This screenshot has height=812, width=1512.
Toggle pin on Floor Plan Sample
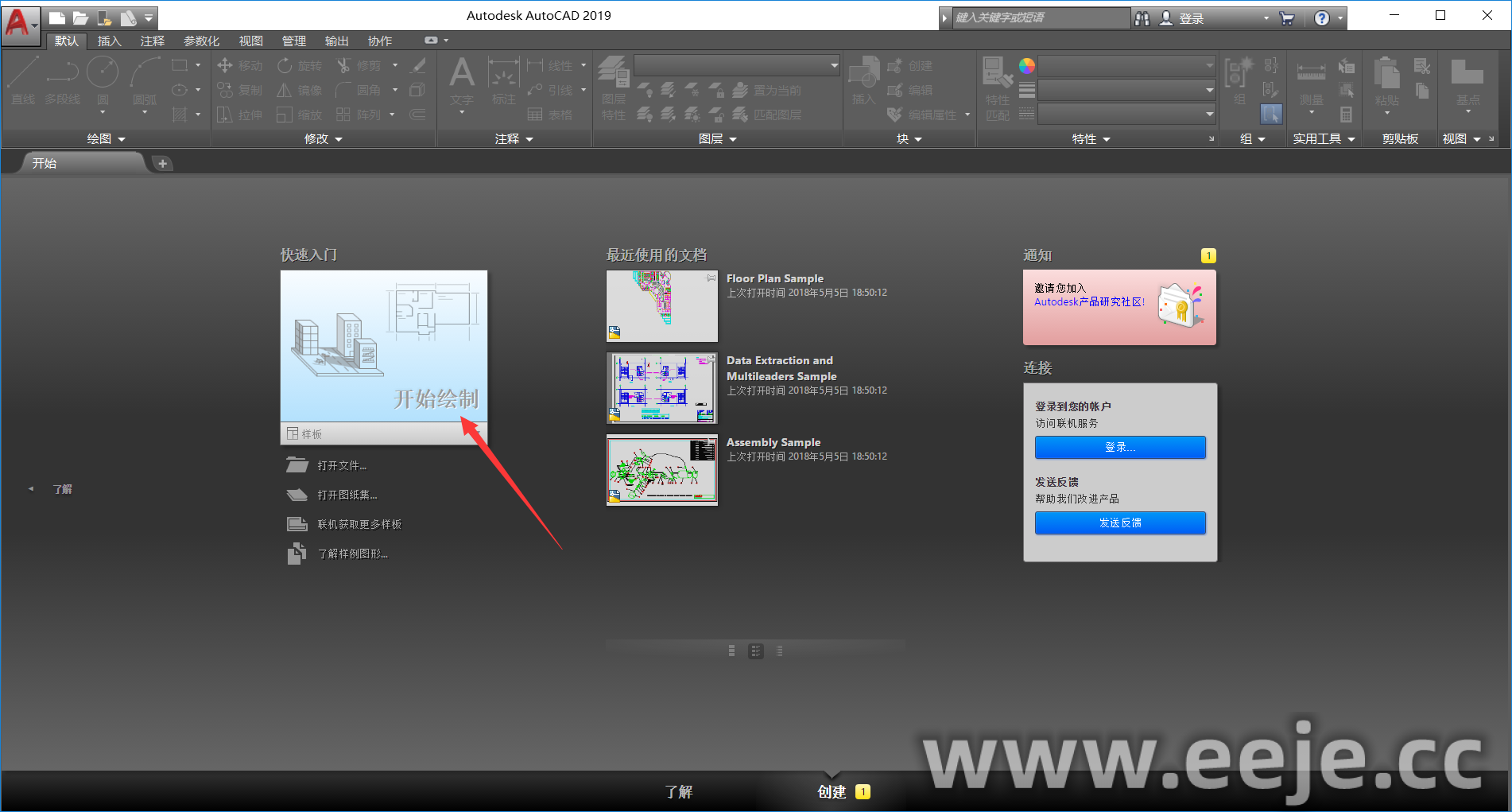pyautogui.click(x=711, y=278)
